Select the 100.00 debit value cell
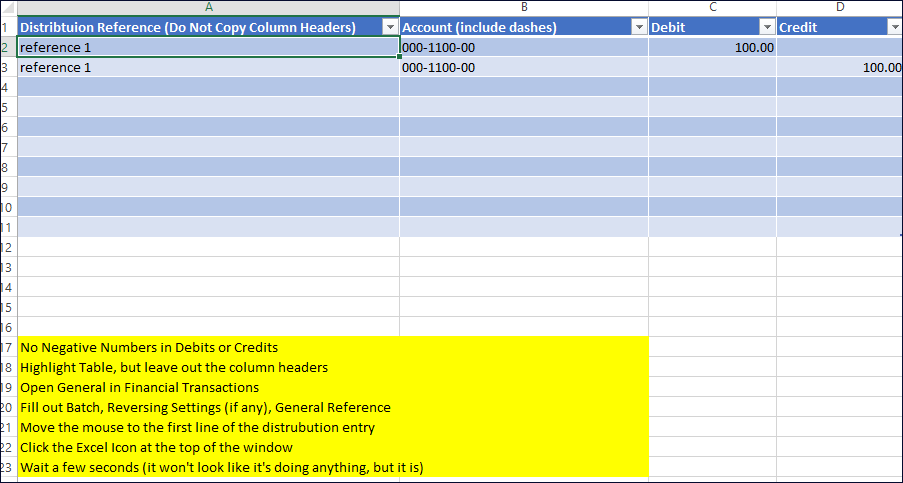Screen dimensions: 903x483 712,47
